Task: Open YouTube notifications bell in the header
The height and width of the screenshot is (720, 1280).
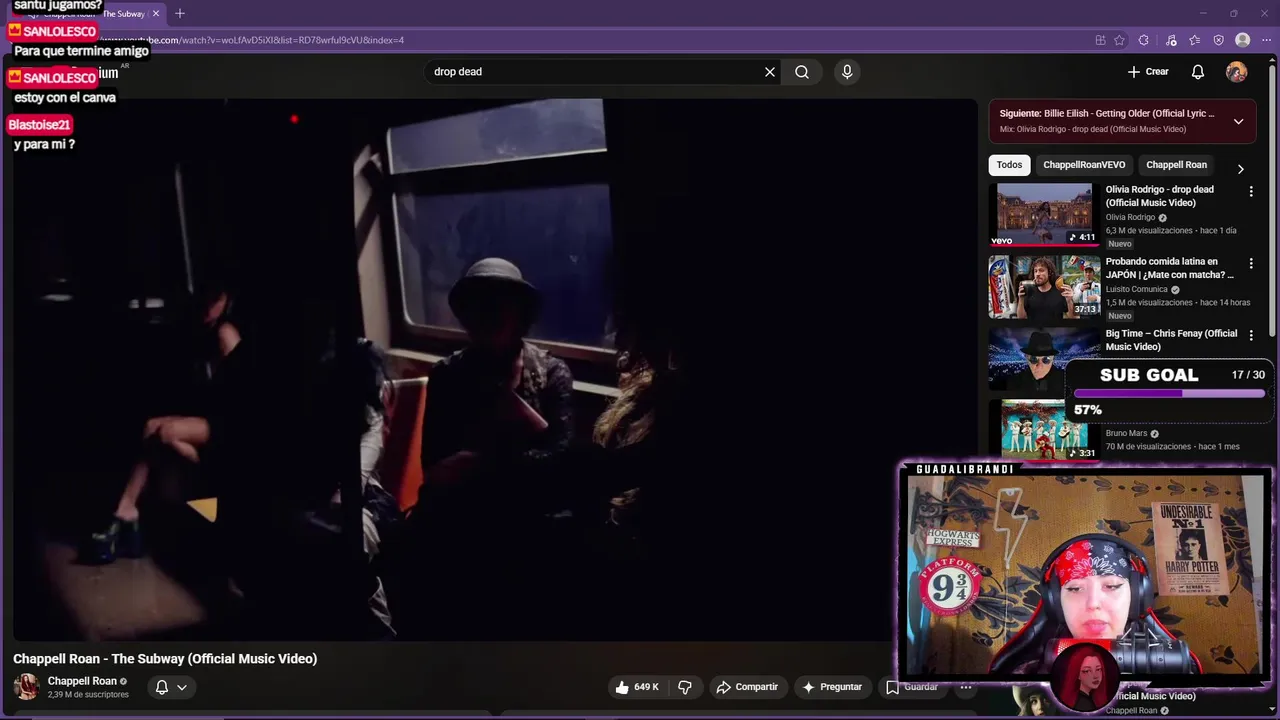Action: [x=1198, y=72]
